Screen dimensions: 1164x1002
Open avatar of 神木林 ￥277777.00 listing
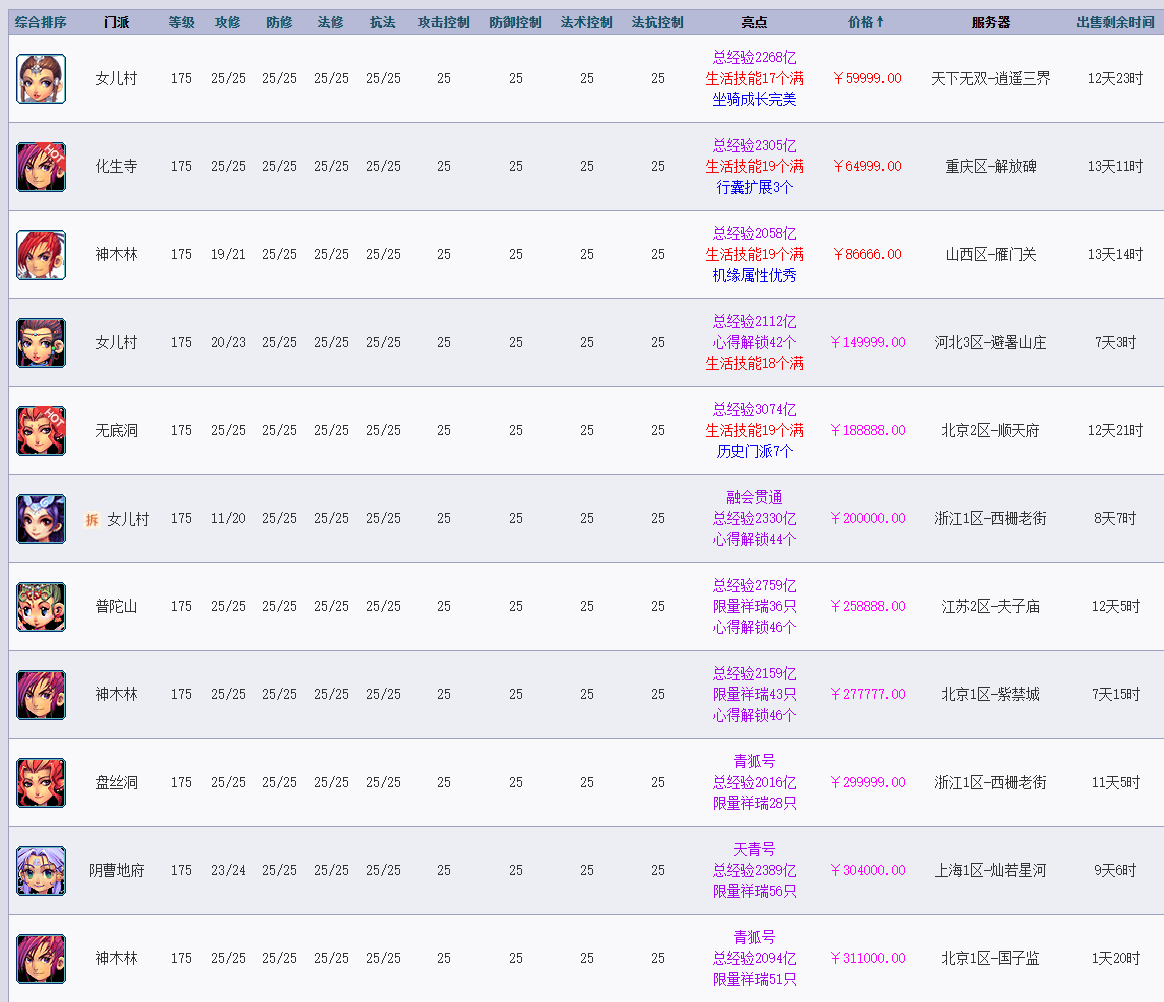pyautogui.click(x=41, y=695)
